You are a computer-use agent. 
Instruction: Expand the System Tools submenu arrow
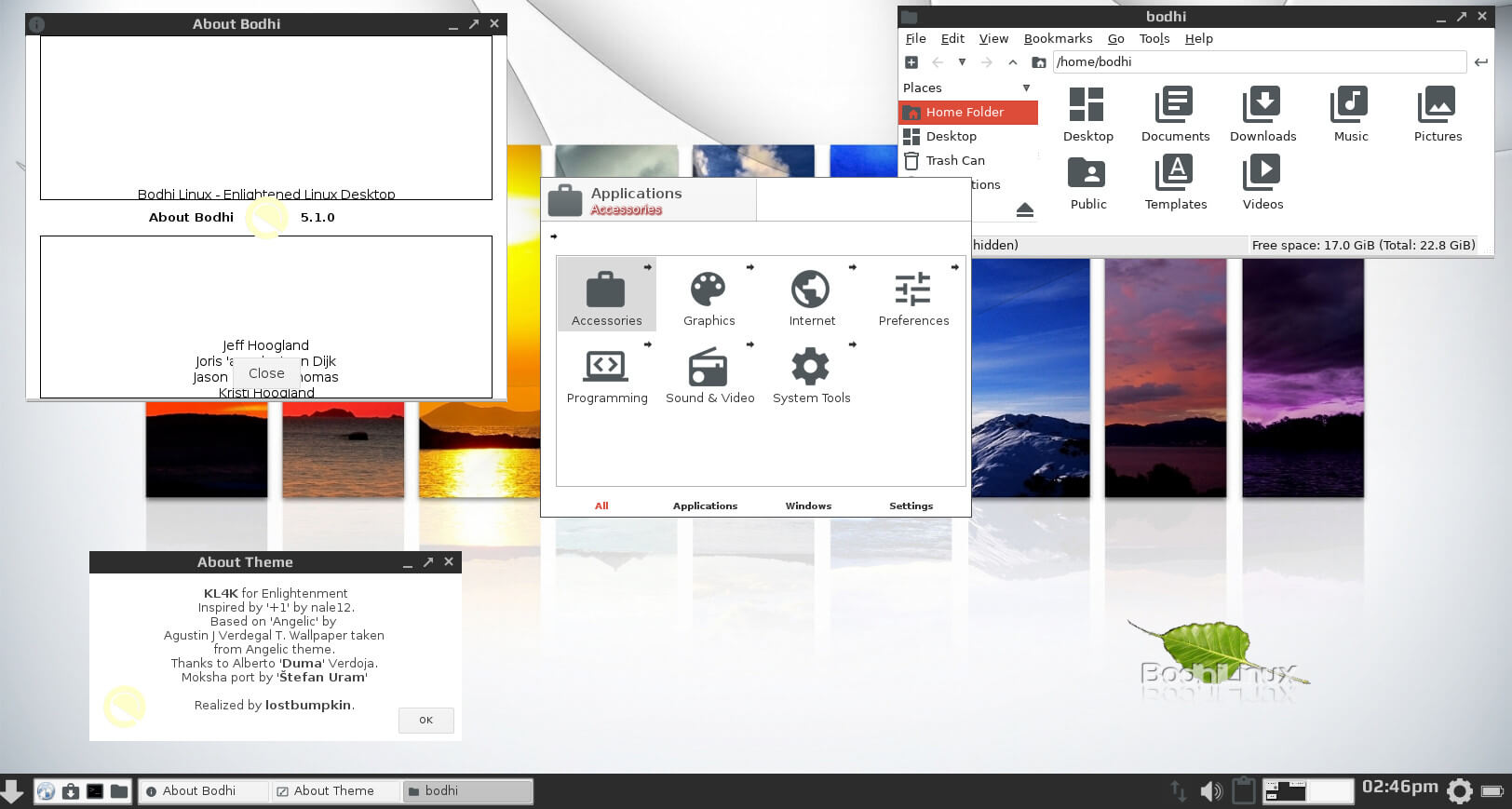click(x=852, y=344)
